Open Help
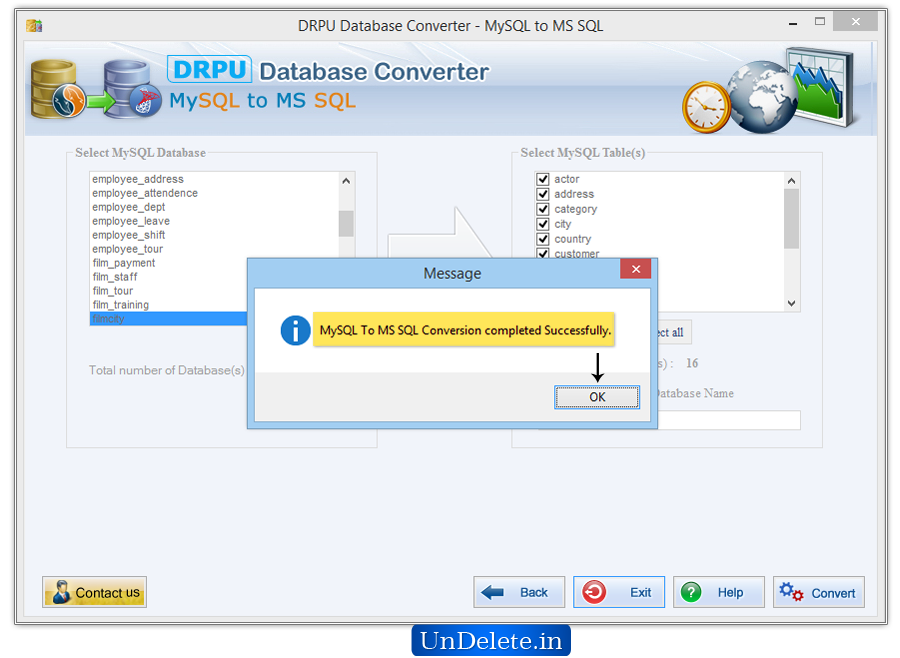Viewport: 900px width, 658px height. (x=719, y=592)
